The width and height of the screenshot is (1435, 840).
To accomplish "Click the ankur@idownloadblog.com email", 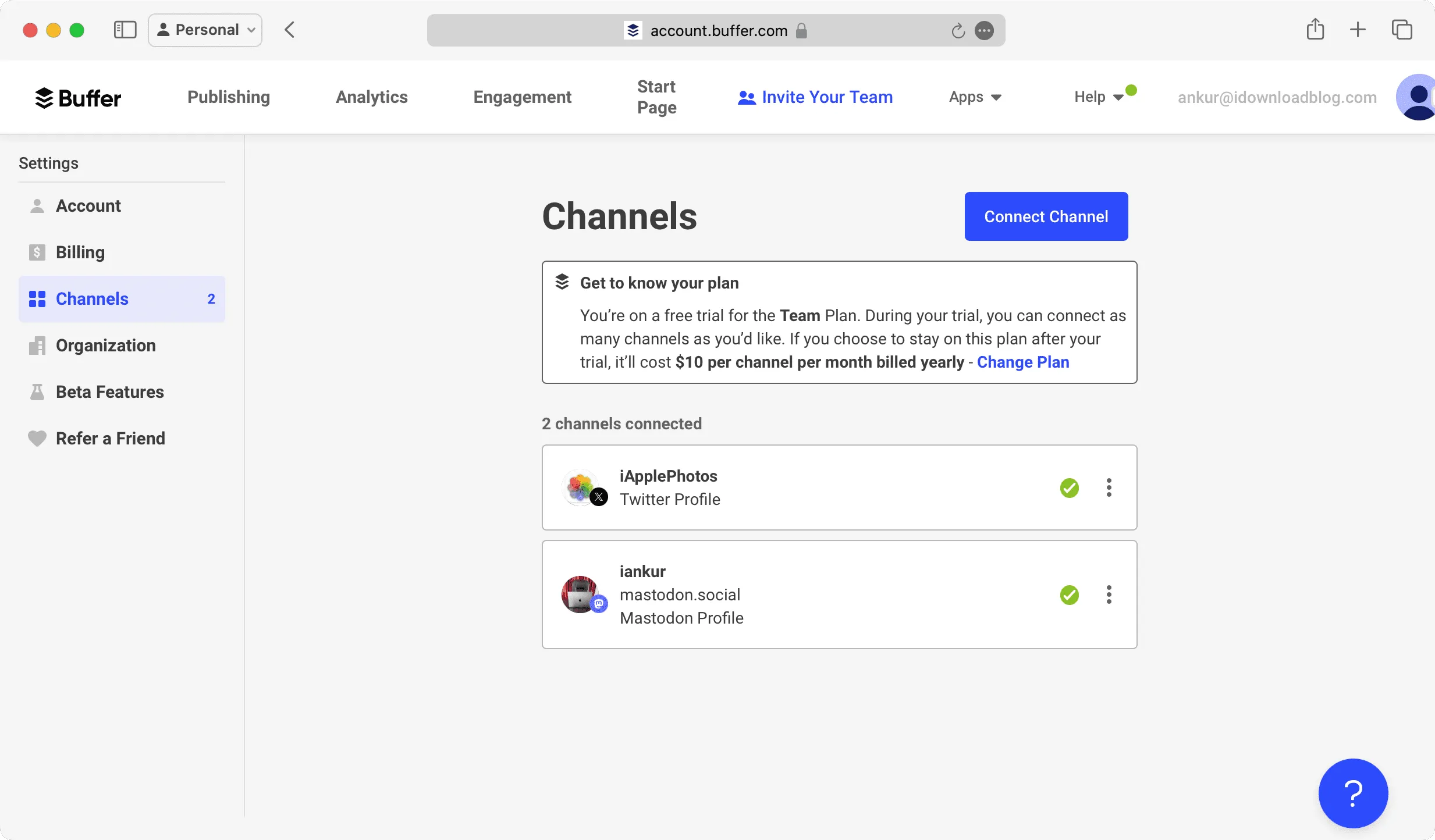I will [1277, 98].
